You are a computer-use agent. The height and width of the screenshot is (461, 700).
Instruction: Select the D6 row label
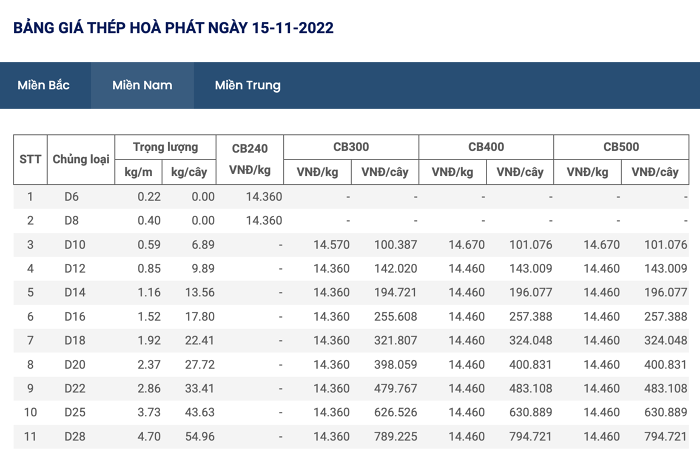click(71, 197)
